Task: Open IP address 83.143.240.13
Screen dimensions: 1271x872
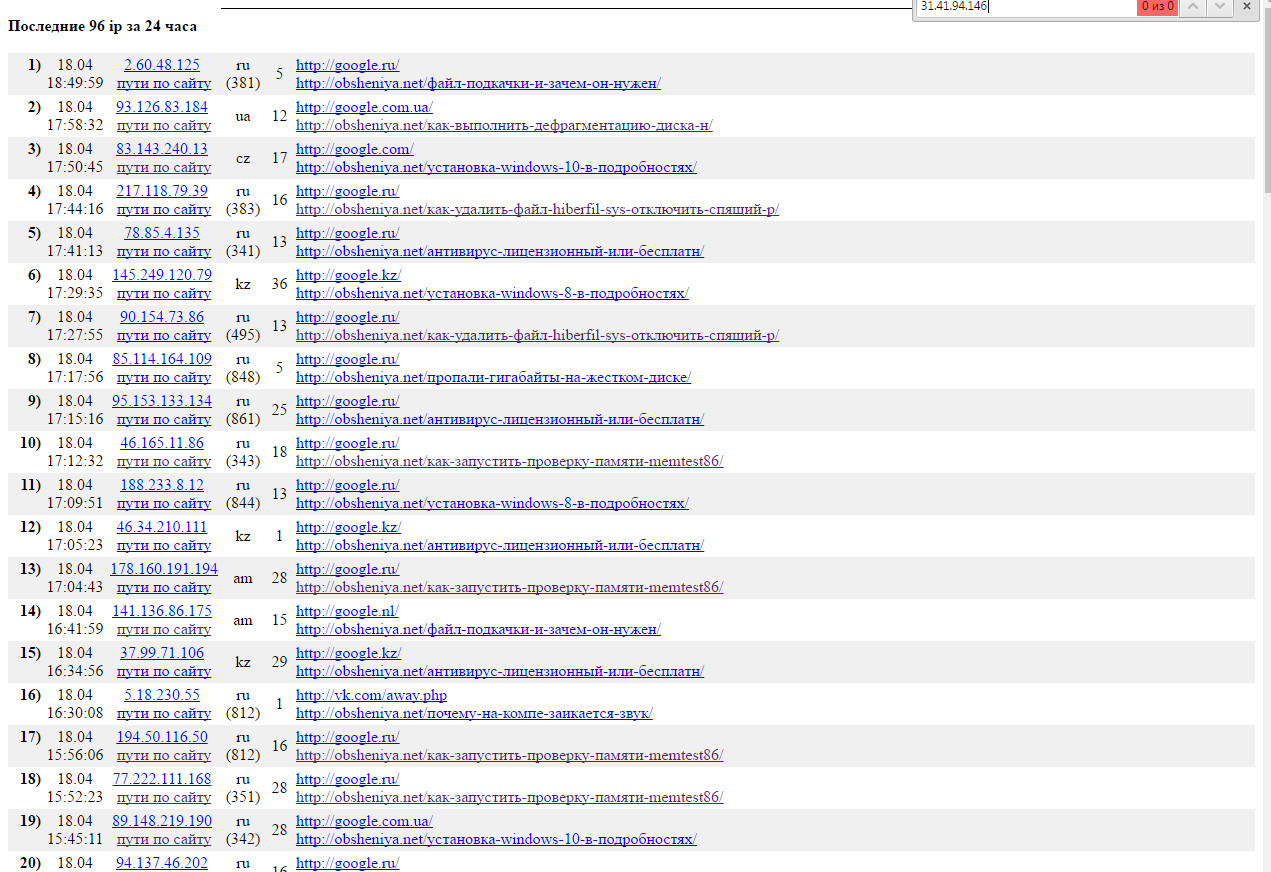Action: pos(162,149)
